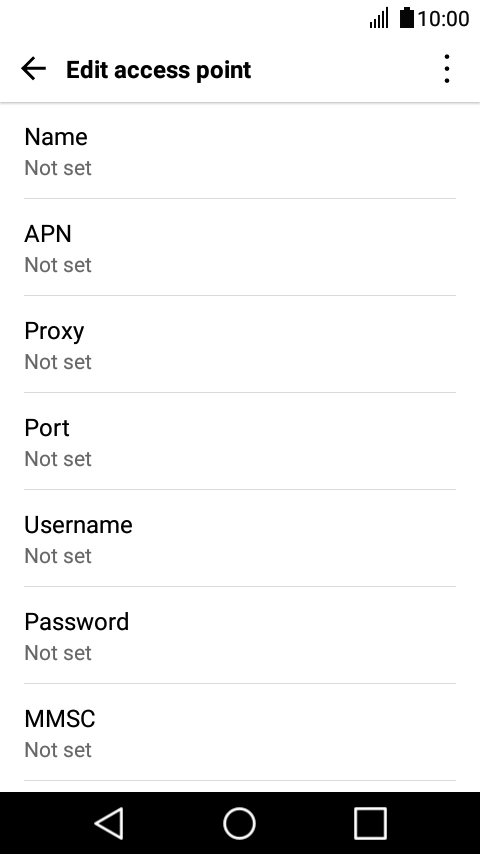Tap the Android back navigation triangle
Viewport: 480px width, 854px height.
(x=110, y=823)
